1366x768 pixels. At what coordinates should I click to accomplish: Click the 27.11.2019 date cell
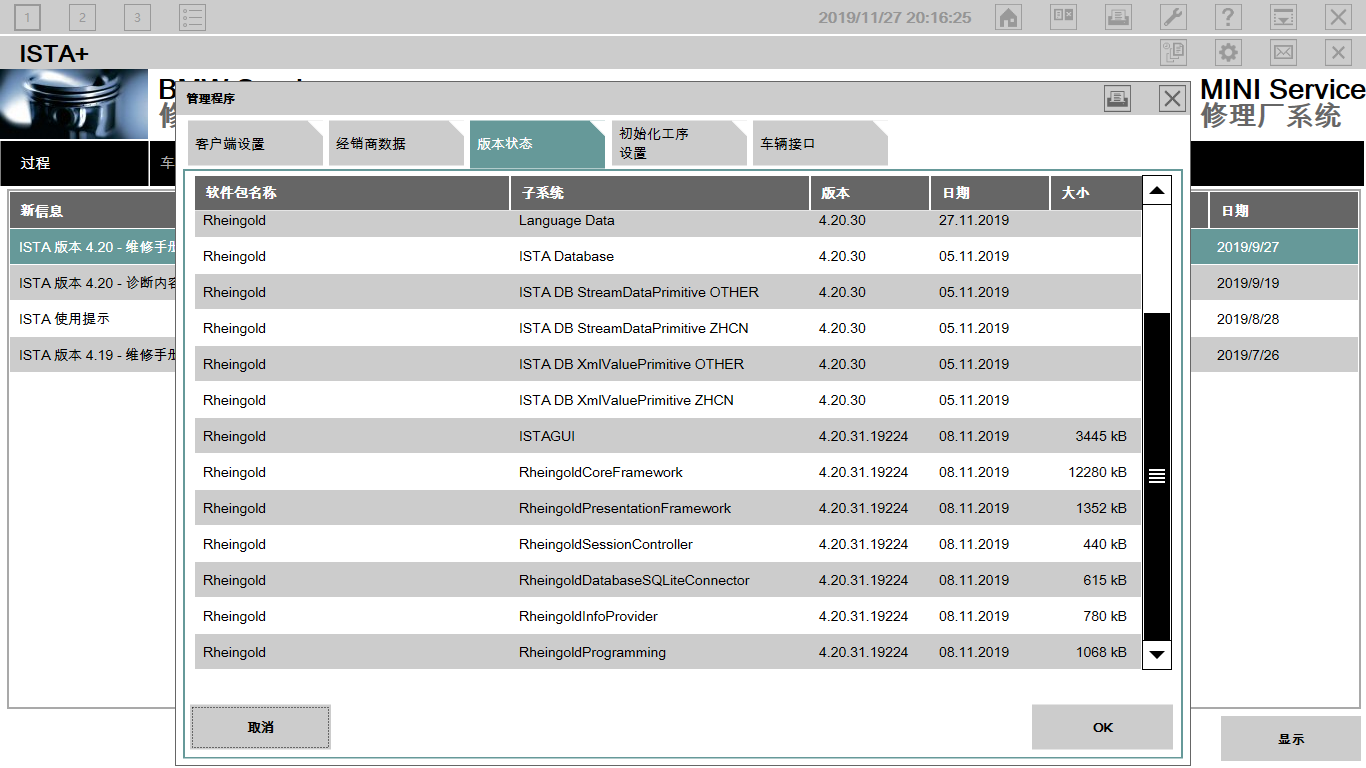coord(974,220)
